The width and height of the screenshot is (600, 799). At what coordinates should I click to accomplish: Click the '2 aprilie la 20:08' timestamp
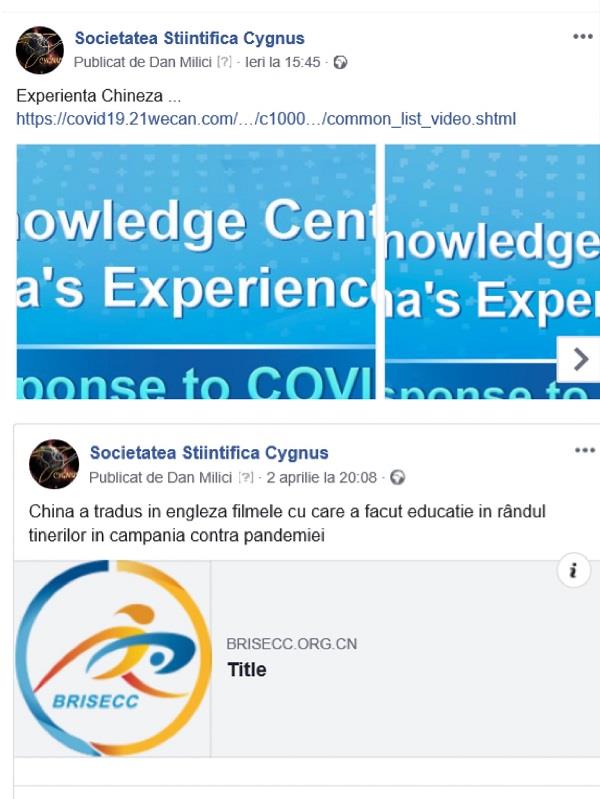point(322,477)
